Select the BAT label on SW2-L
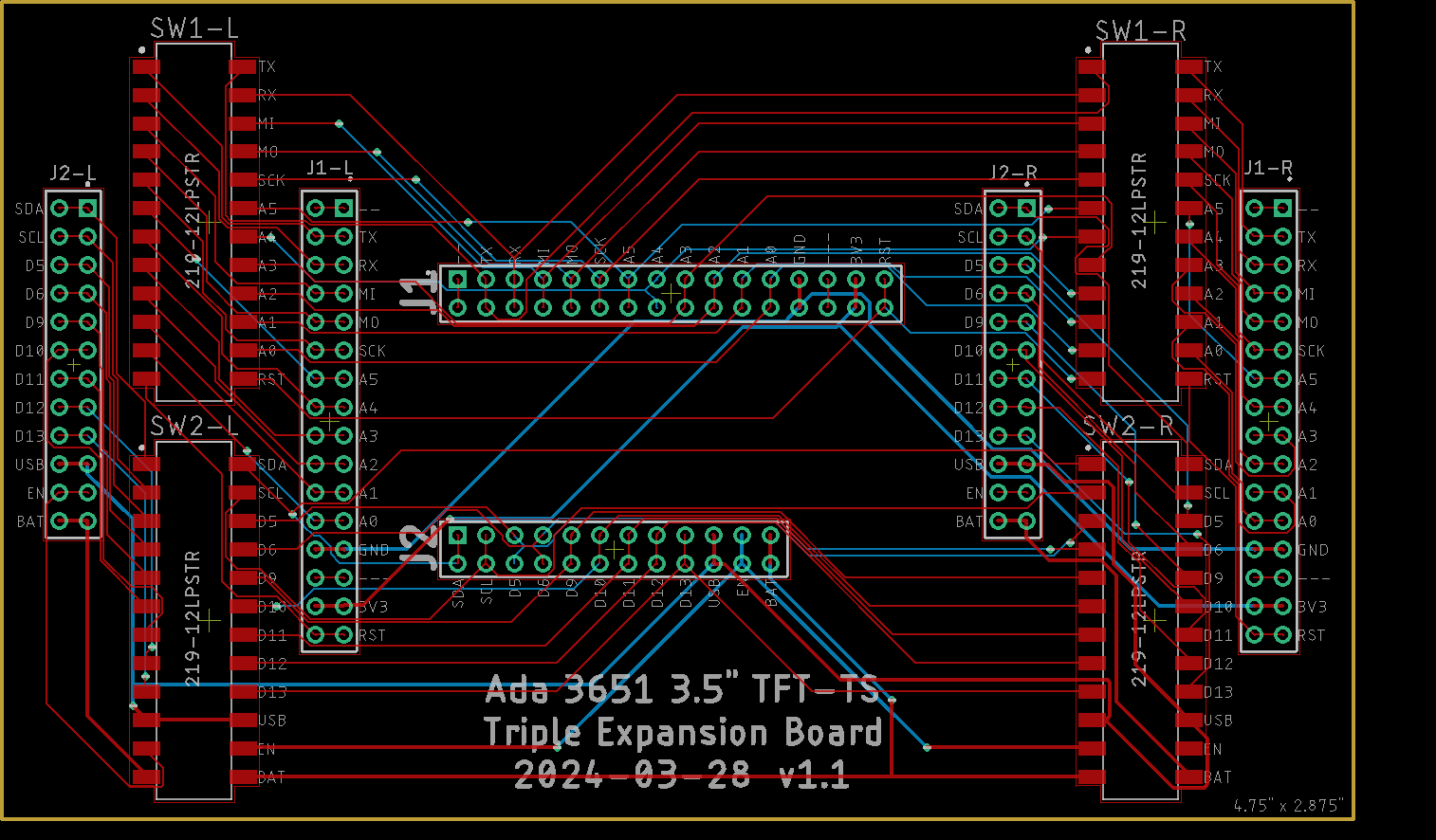 [271, 777]
